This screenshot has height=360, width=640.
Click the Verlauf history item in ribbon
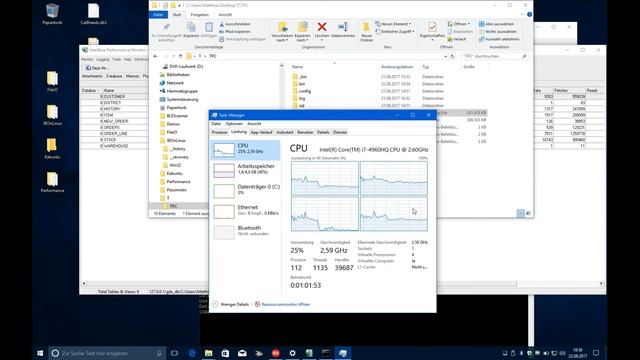click(457, 39)
